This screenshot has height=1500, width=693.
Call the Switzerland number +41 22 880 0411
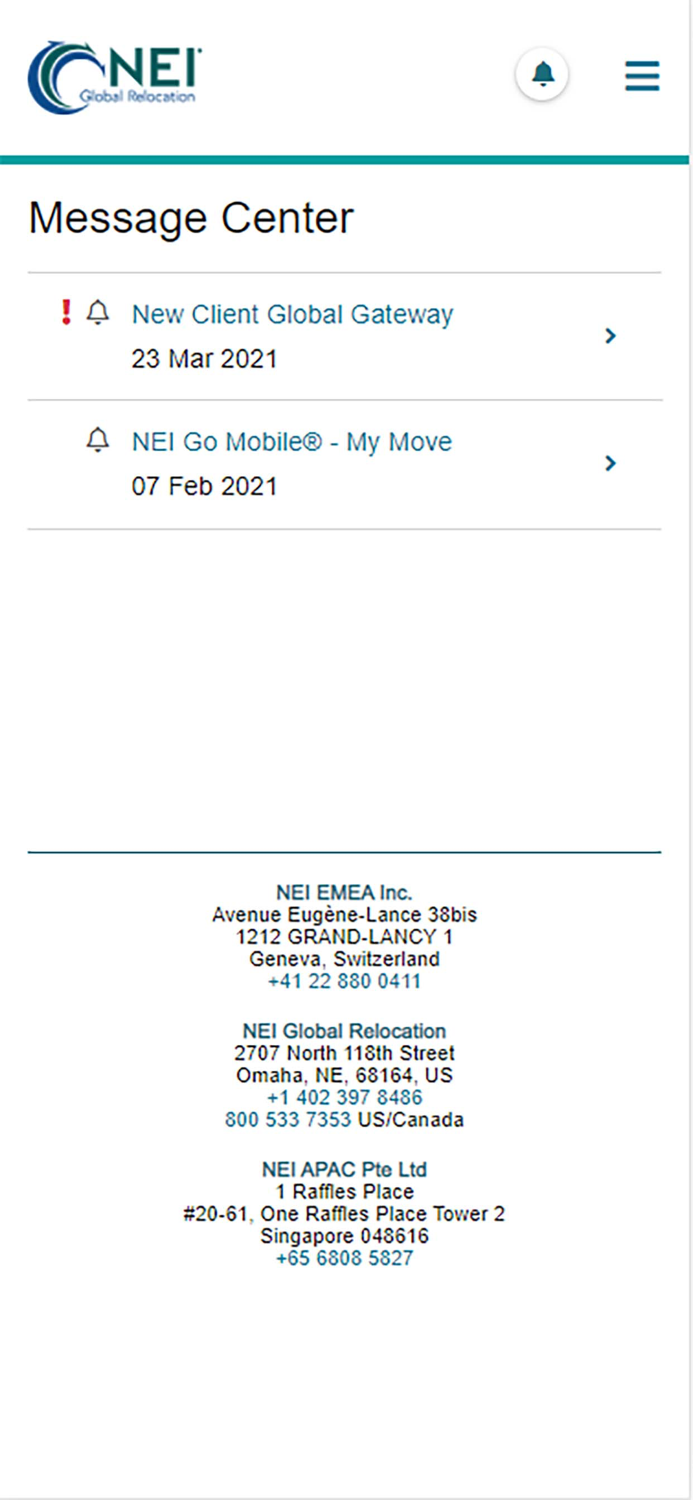[x=344, y=981]
